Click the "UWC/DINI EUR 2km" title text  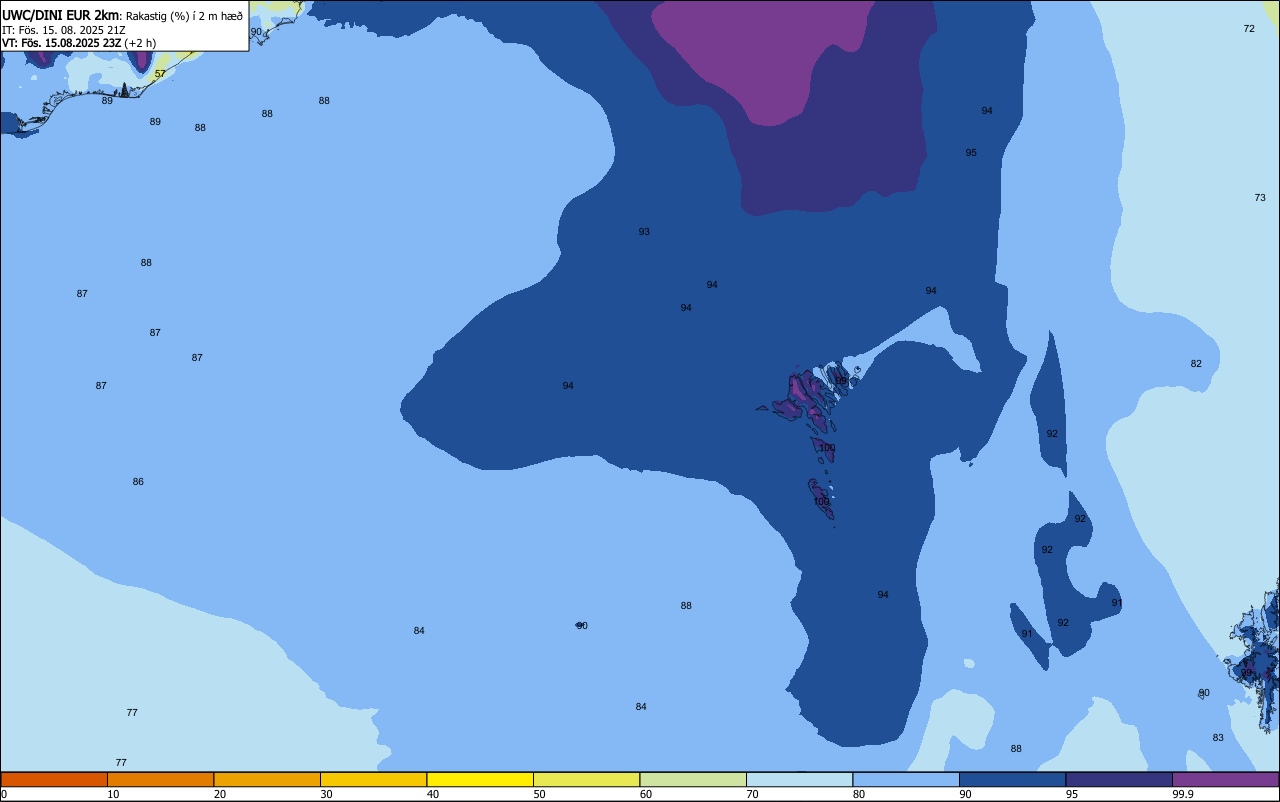click(x=61, y=15)
